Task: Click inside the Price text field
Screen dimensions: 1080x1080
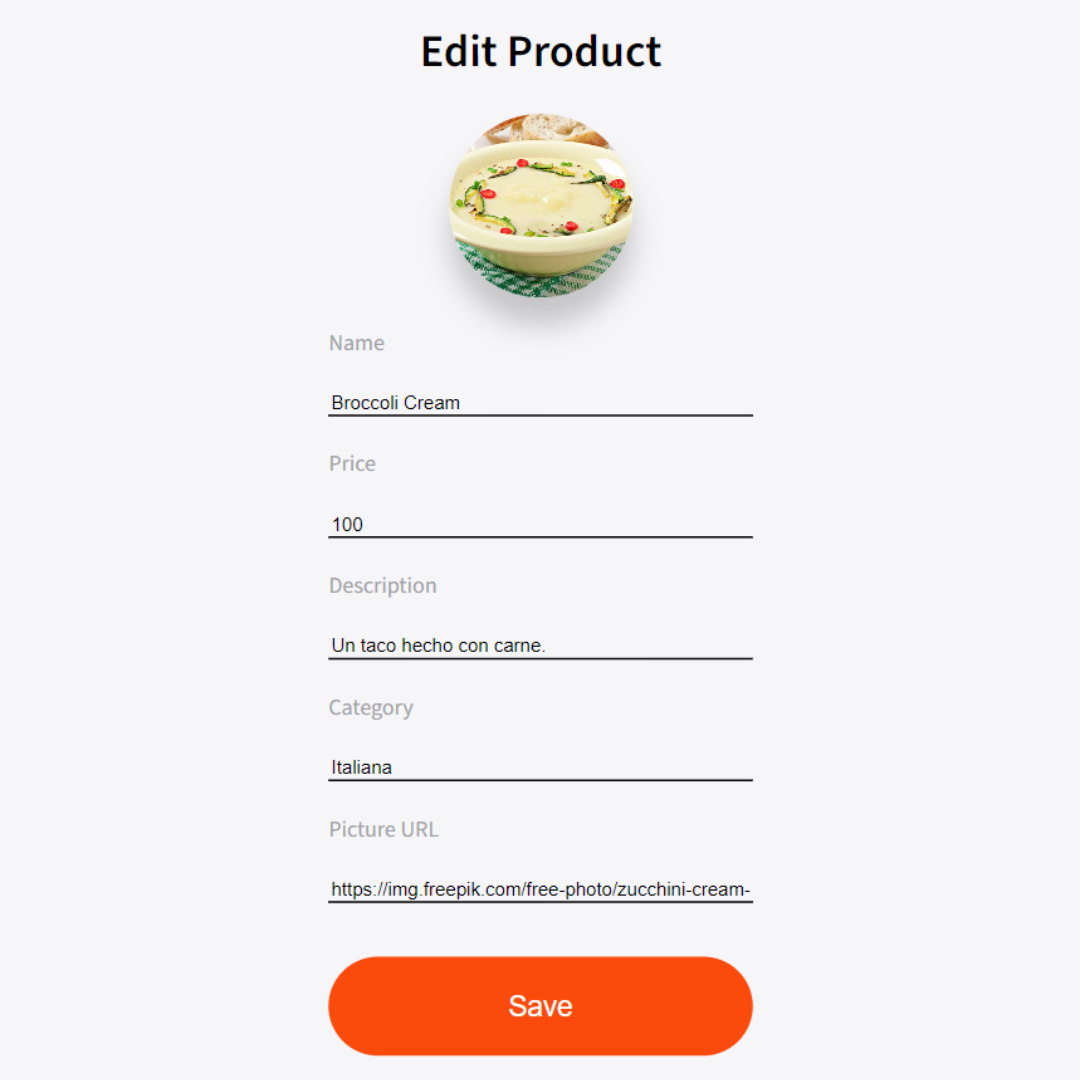Action: (540, 524)
